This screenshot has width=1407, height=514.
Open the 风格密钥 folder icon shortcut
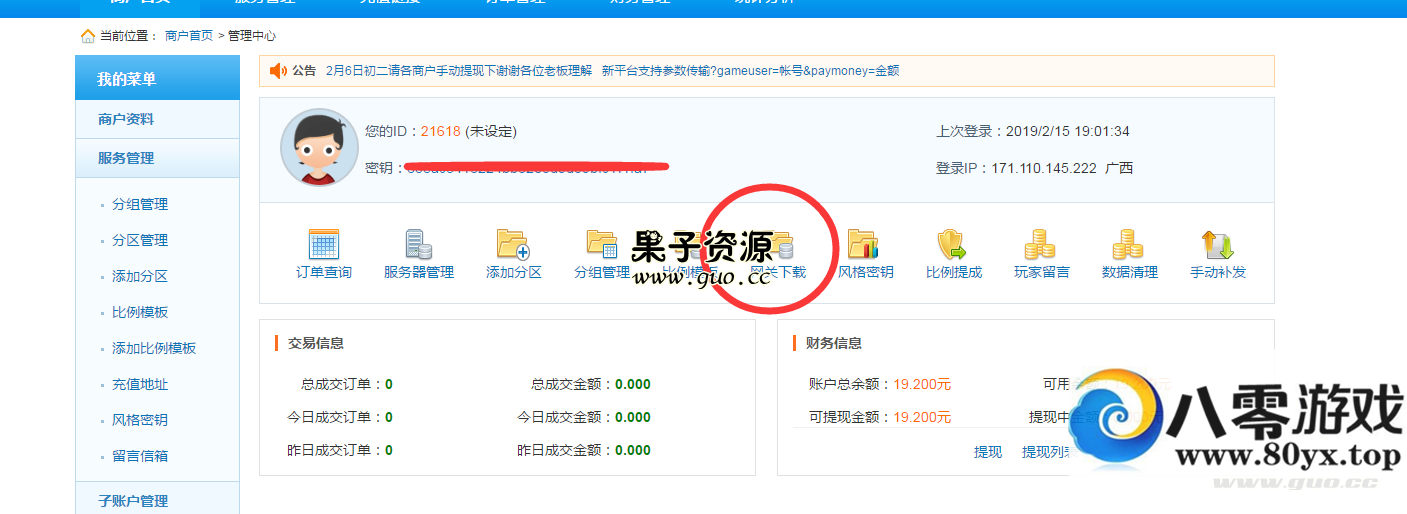[864, 245]
